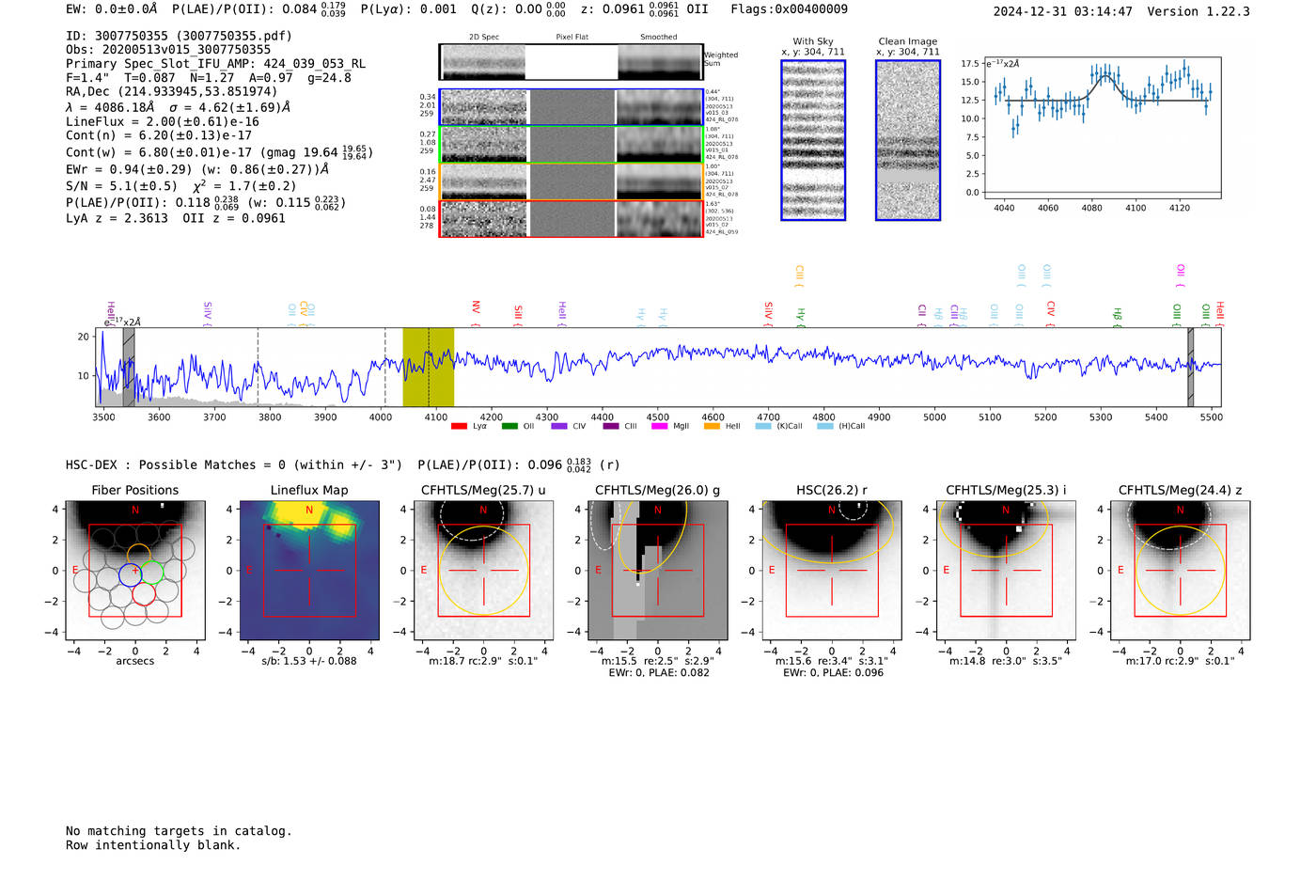Click "m:14.8 re:3.0" s:3.5"" under i cutout
Image resolution: width=1316 pixels, height=896 pixels.
tap(1006, 661)
